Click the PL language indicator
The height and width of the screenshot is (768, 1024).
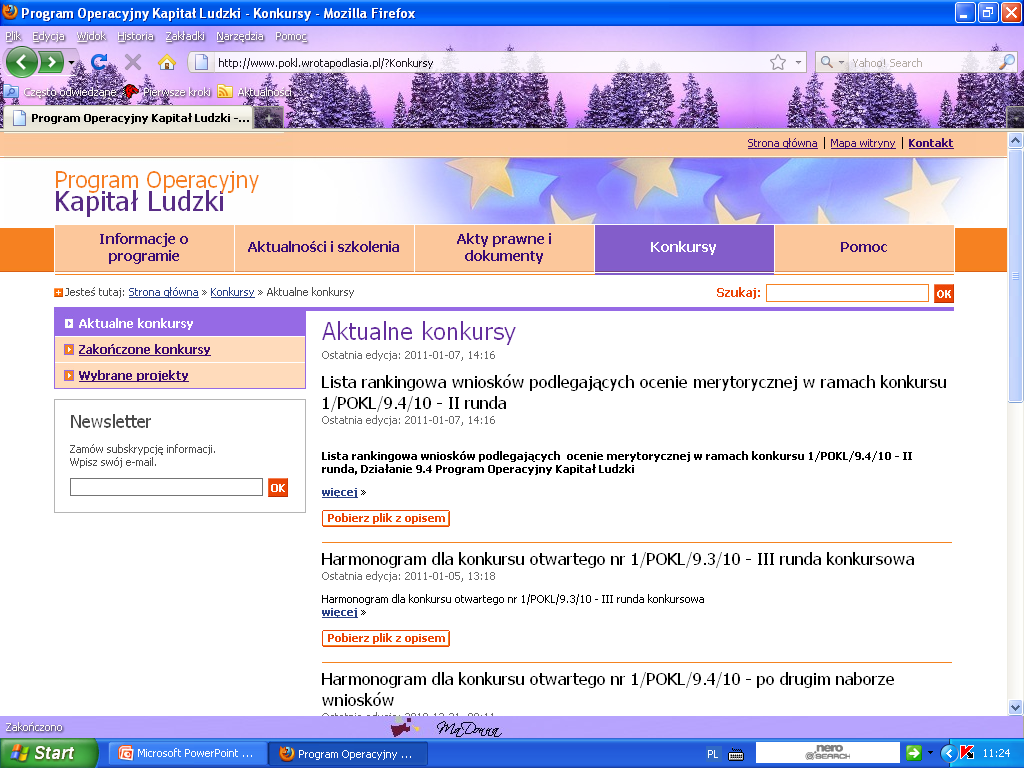click(712, 754)
